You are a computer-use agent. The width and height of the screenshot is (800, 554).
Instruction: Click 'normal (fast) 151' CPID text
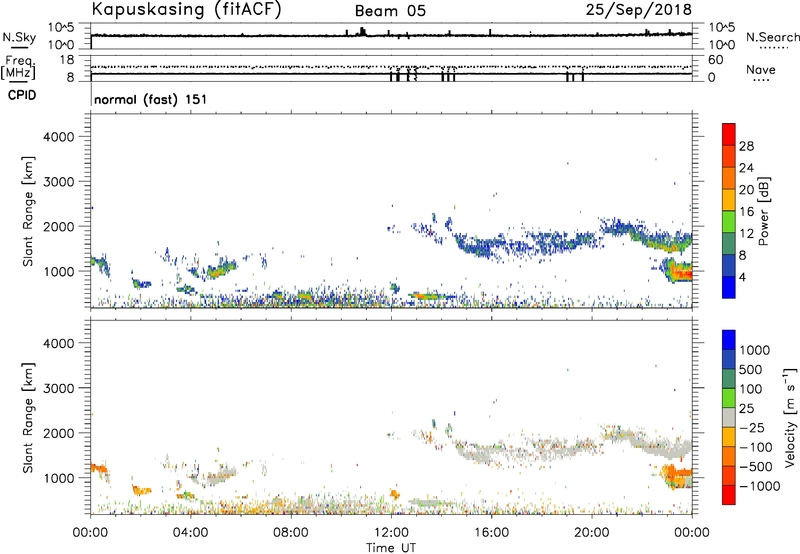[x=151, y=99]
